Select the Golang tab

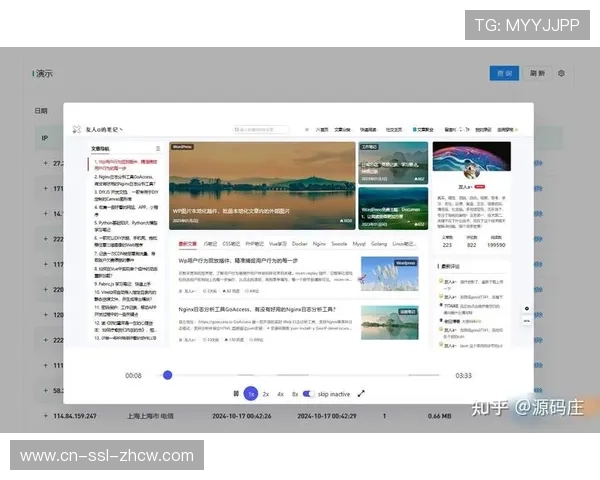(379, 244)
